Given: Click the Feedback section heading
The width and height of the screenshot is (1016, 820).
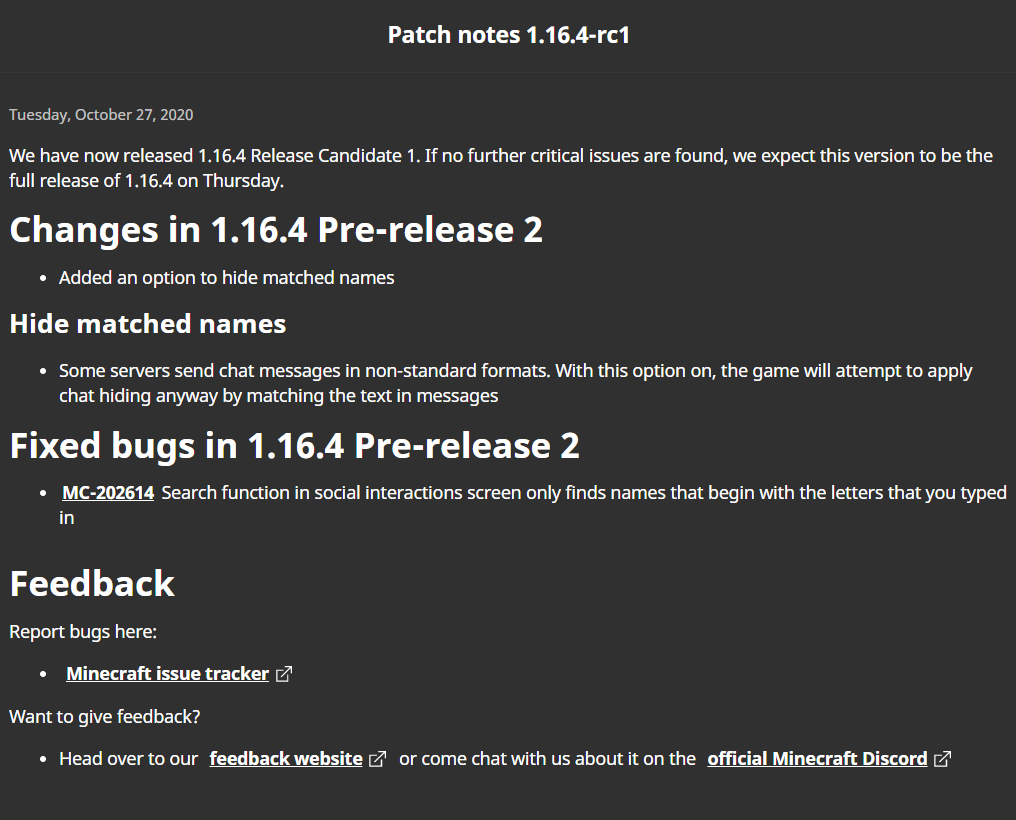Looking at the screenshot, I should tap(92, 584).
